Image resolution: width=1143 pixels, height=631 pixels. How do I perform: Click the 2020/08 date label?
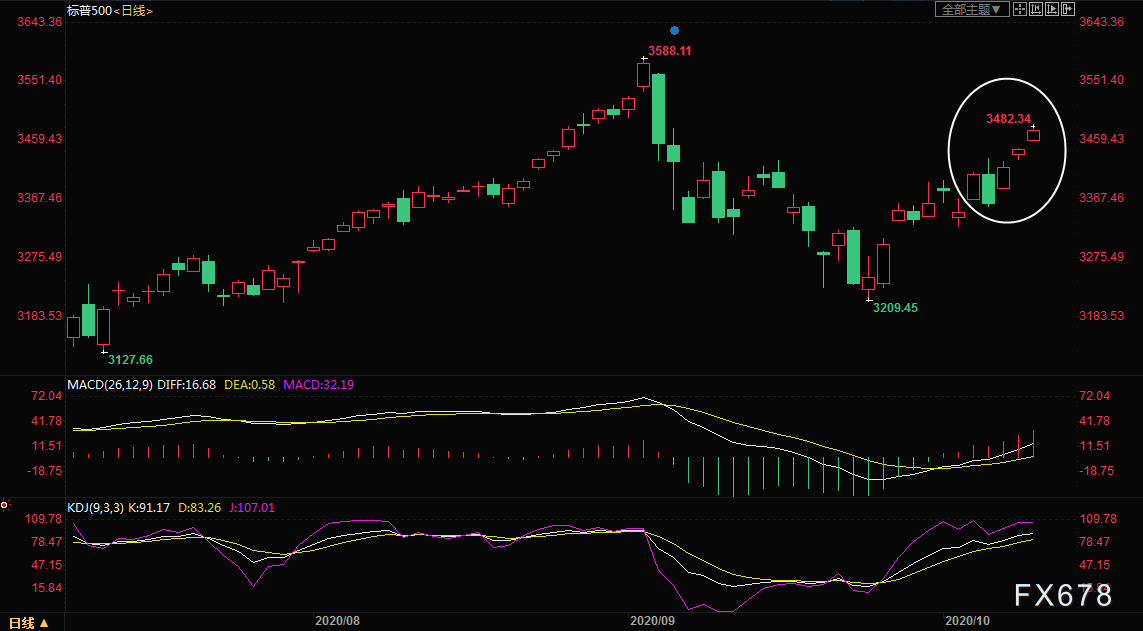[338, 621]
